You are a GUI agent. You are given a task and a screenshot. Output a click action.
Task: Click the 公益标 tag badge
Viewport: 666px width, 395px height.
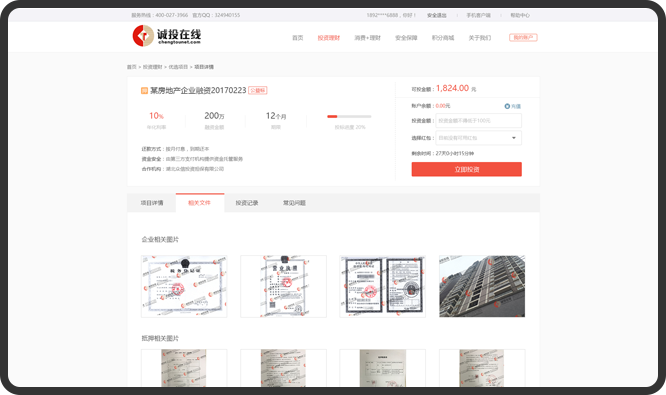coord(257,90)
